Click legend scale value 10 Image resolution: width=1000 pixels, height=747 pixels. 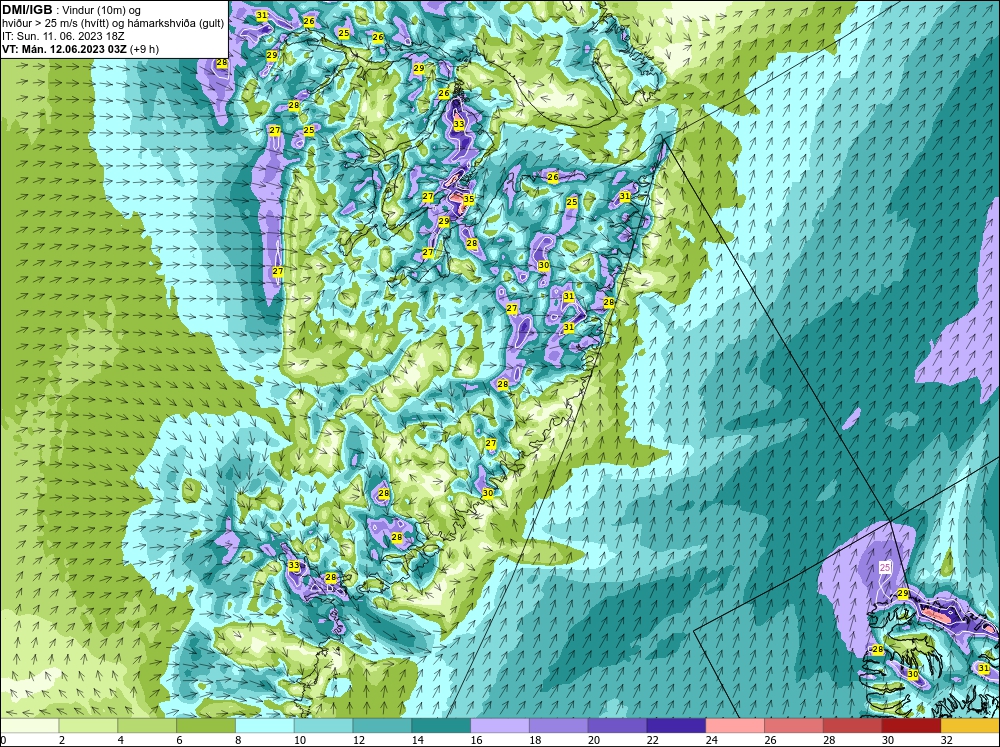pyautogui.click(x=300, y=740)
